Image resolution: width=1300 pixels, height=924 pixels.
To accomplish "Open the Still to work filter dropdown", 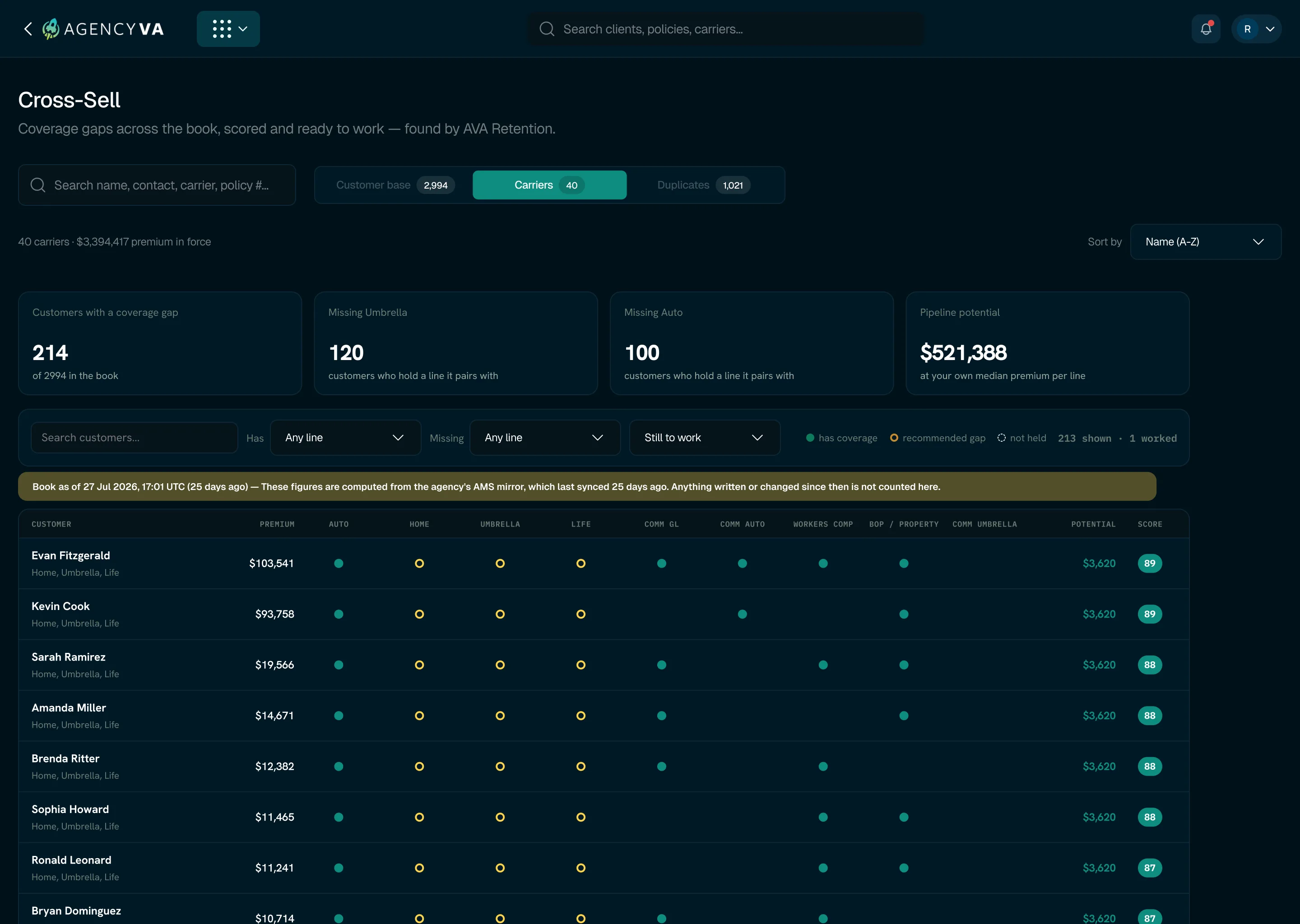I will tap(705, 438).
